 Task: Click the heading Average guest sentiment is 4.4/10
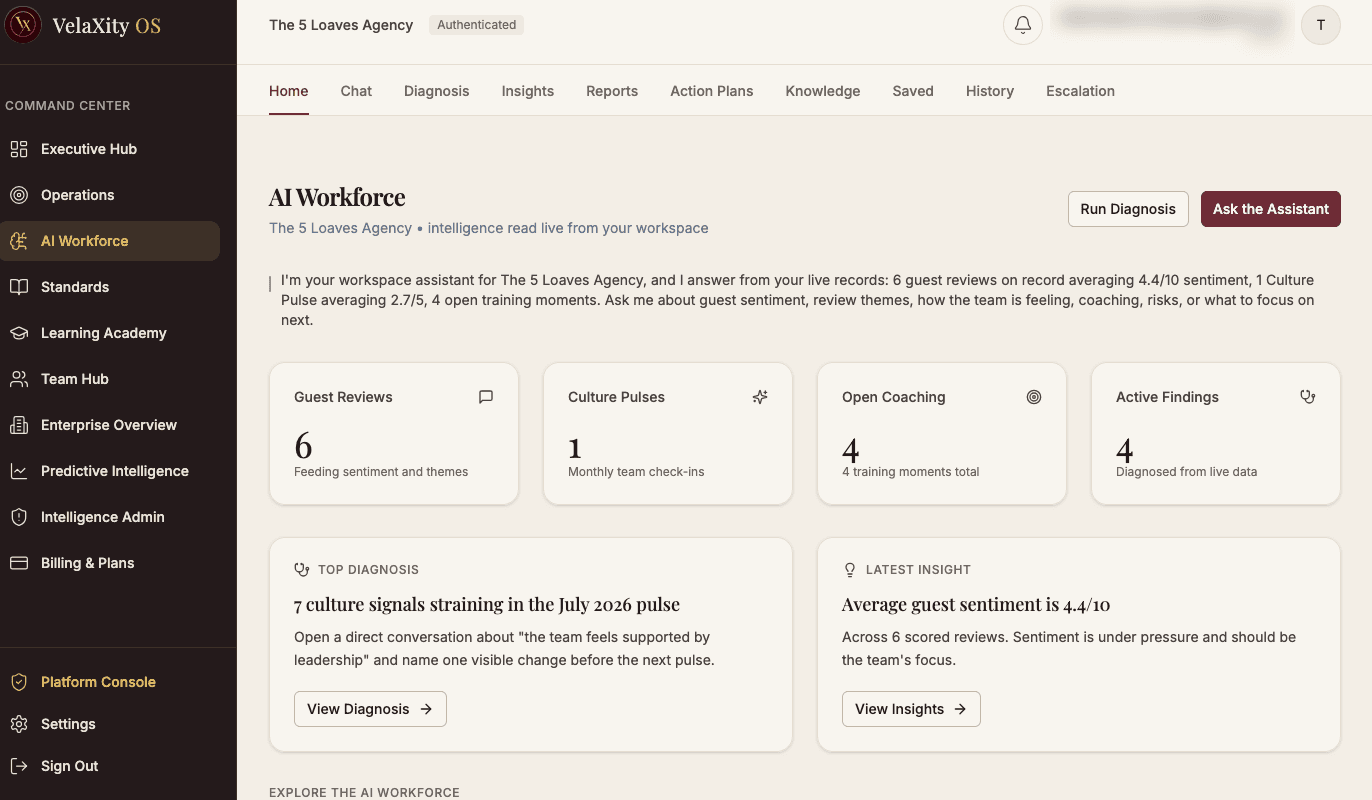pos(976,604)
